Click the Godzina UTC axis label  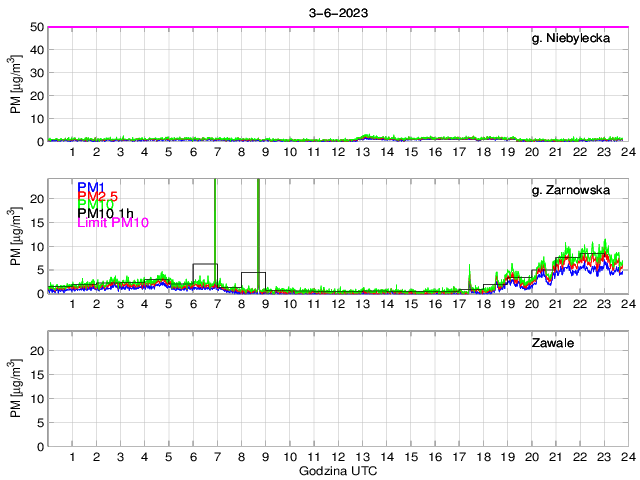tap(336, 470)
